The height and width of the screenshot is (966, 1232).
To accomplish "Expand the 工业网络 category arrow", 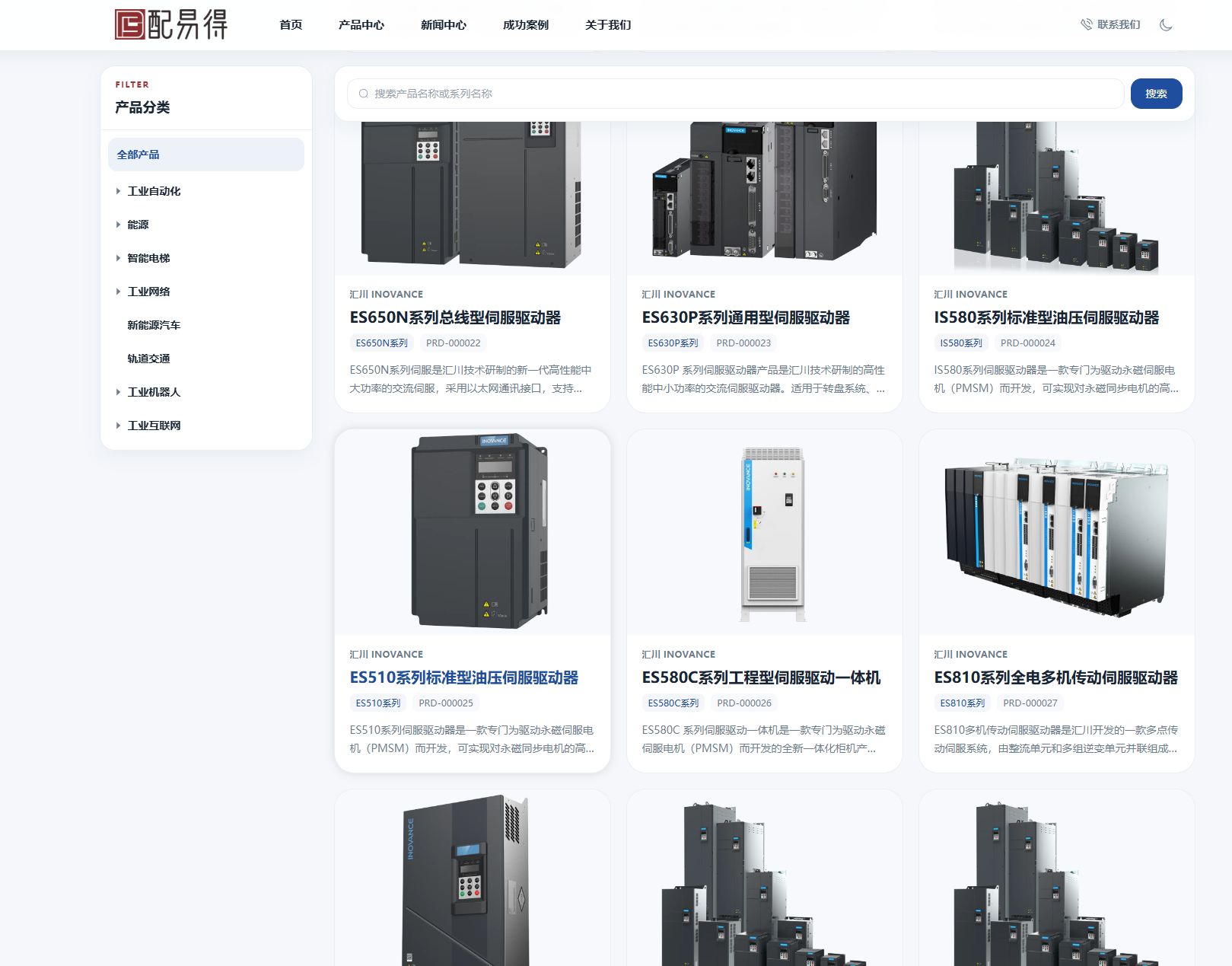I will point(118,292).
